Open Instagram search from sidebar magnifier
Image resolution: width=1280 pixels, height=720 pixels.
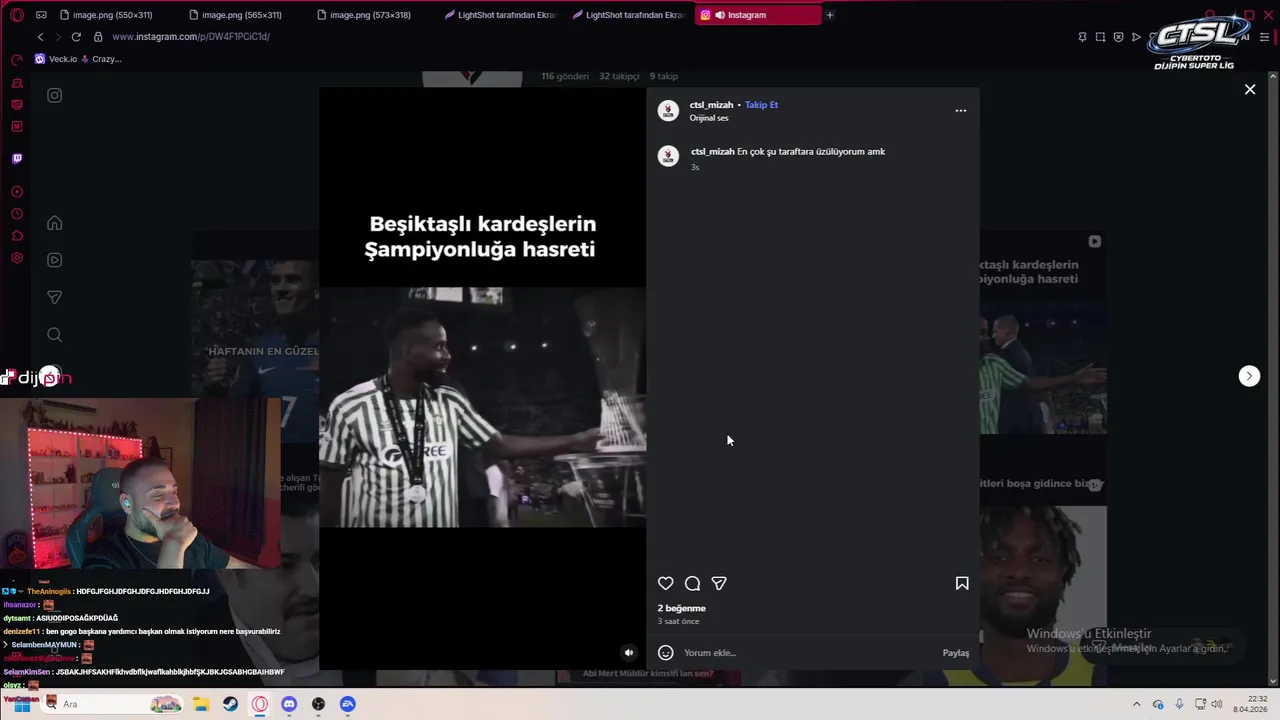55,335
